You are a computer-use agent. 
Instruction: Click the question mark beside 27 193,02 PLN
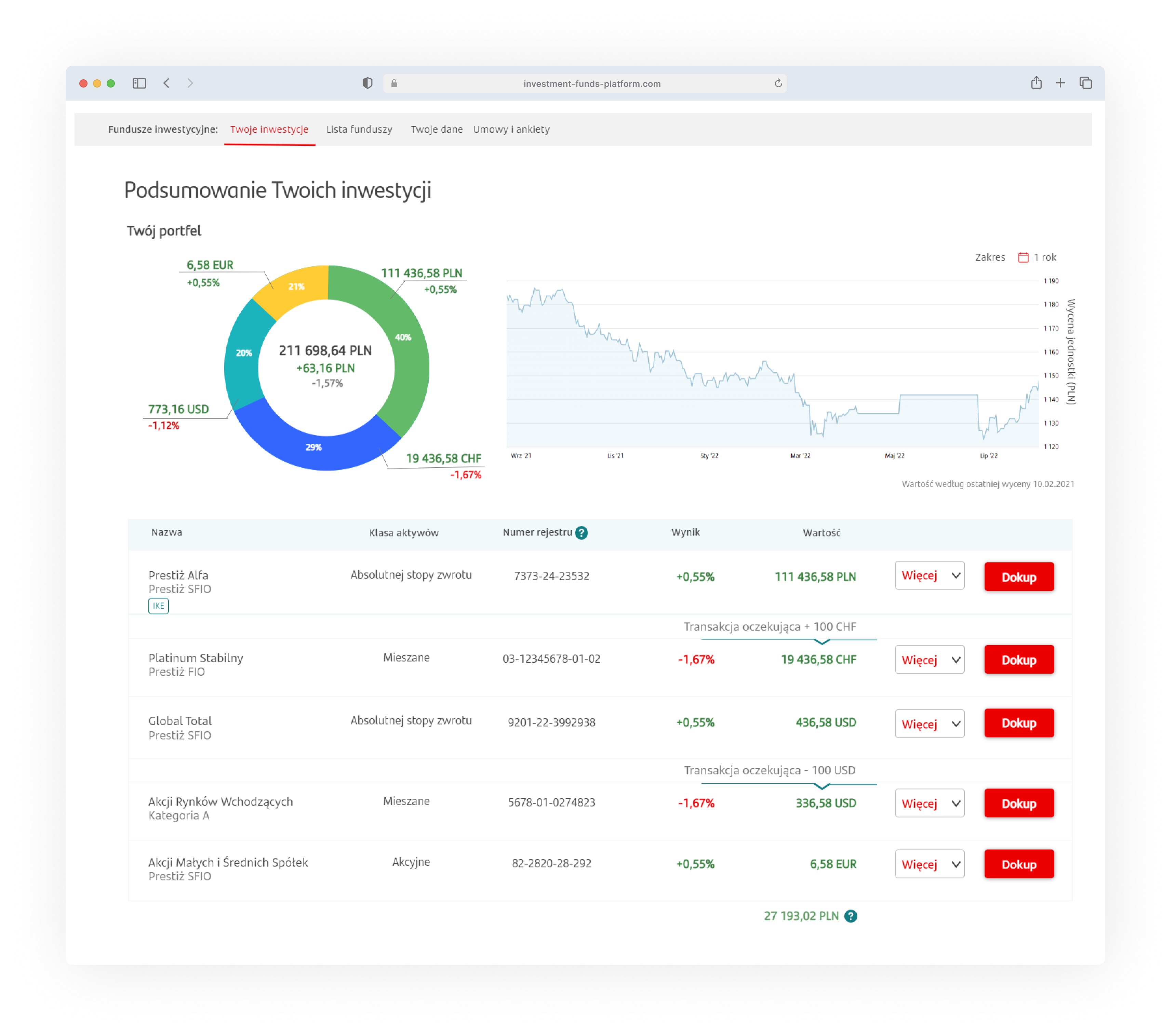point(851,916)
